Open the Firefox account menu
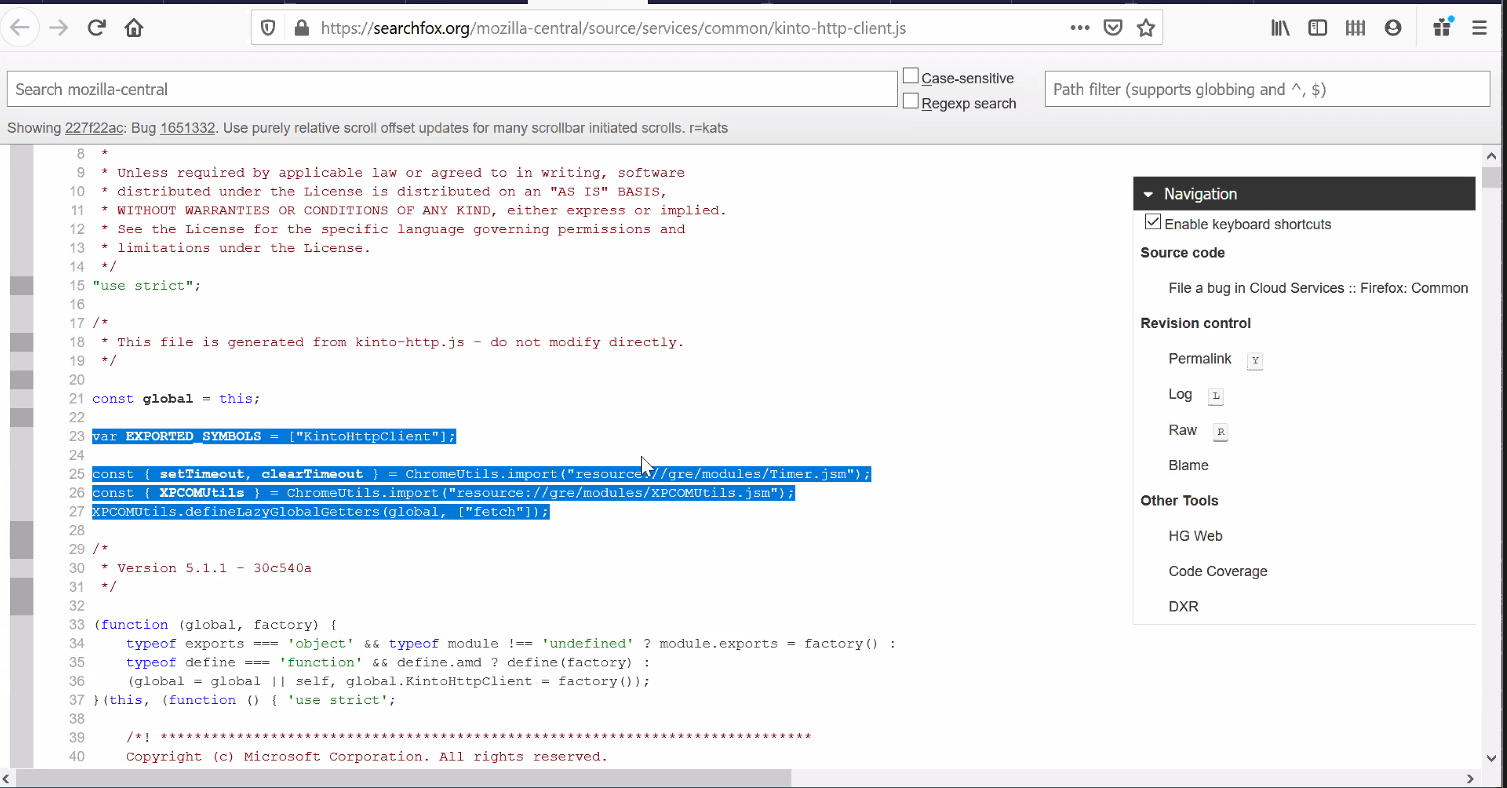 point(1393,28)
